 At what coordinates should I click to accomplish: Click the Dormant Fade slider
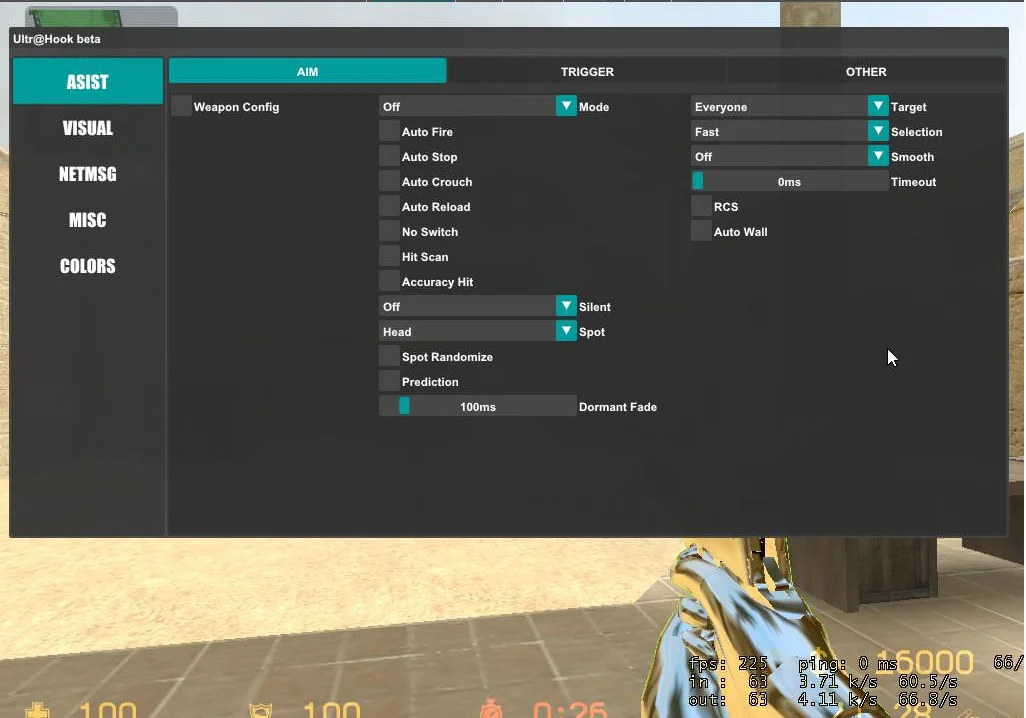coord(477,407)
